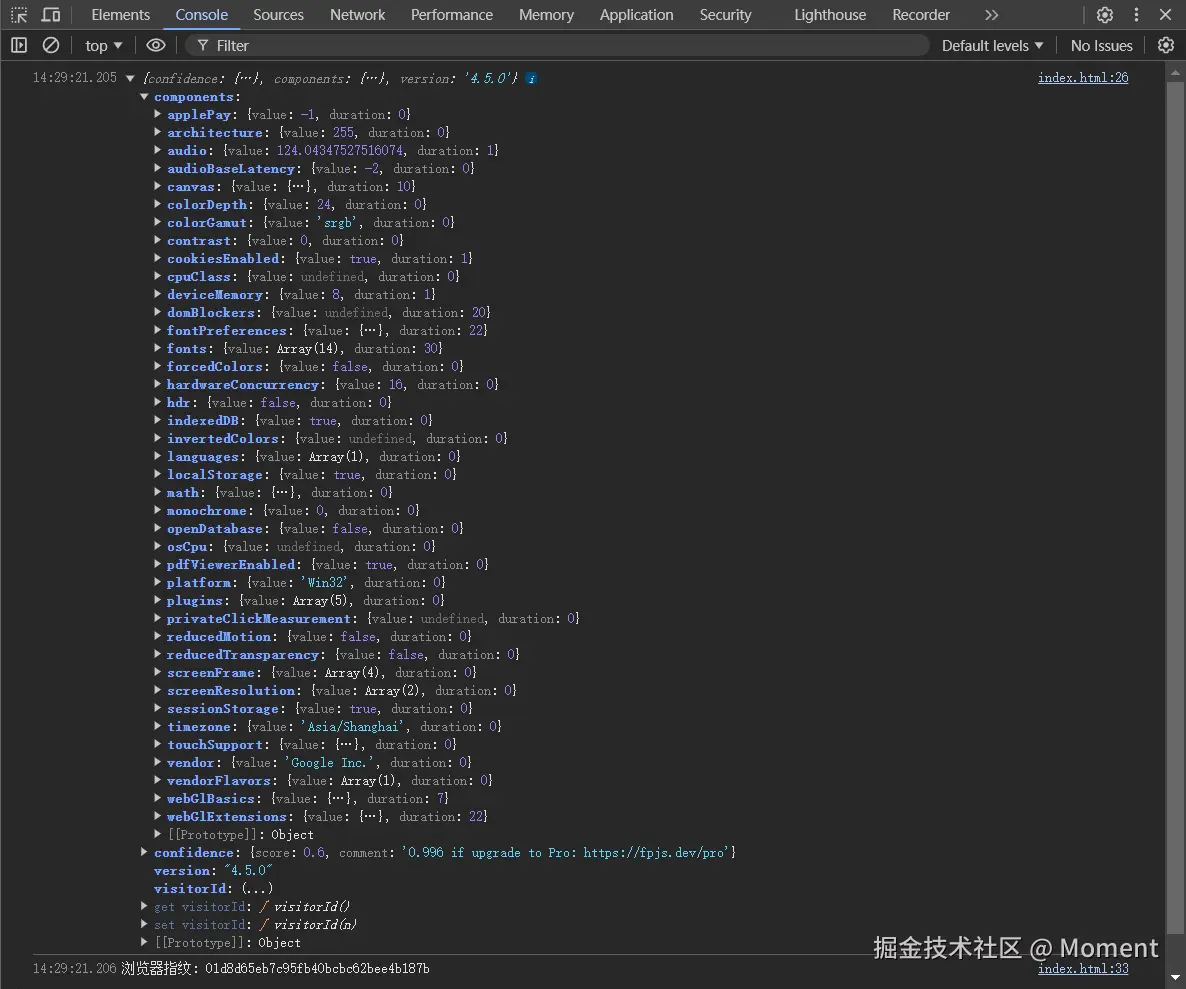Expand the fonts Array(14) entry

pyautogui.click(x=157, y=348)
